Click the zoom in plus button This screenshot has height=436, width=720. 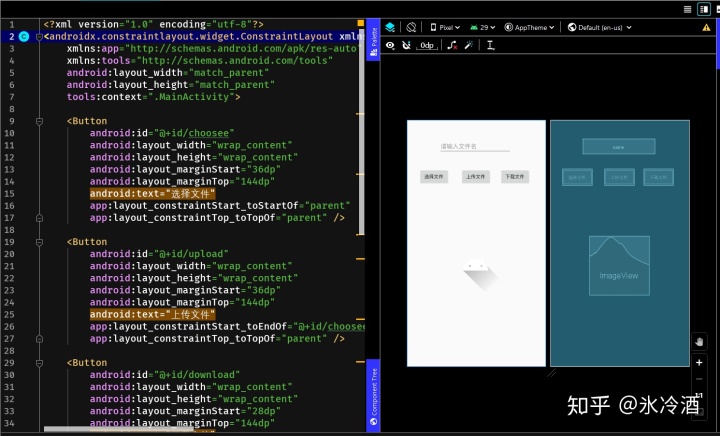699,363
